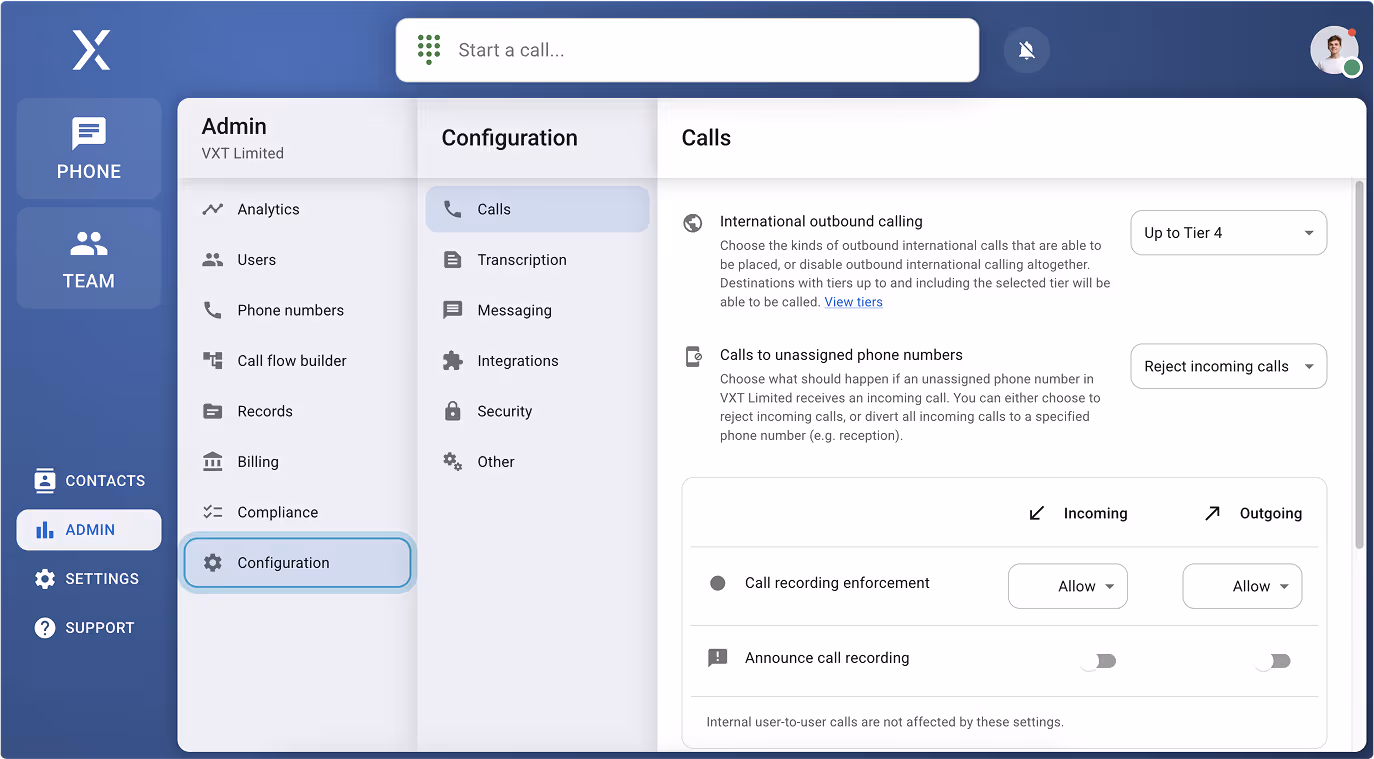This screenshot has width=1374, height=759.
Task: Open the Outgoing recording enforcement Allow dropdown
Action: (1242, 587)
